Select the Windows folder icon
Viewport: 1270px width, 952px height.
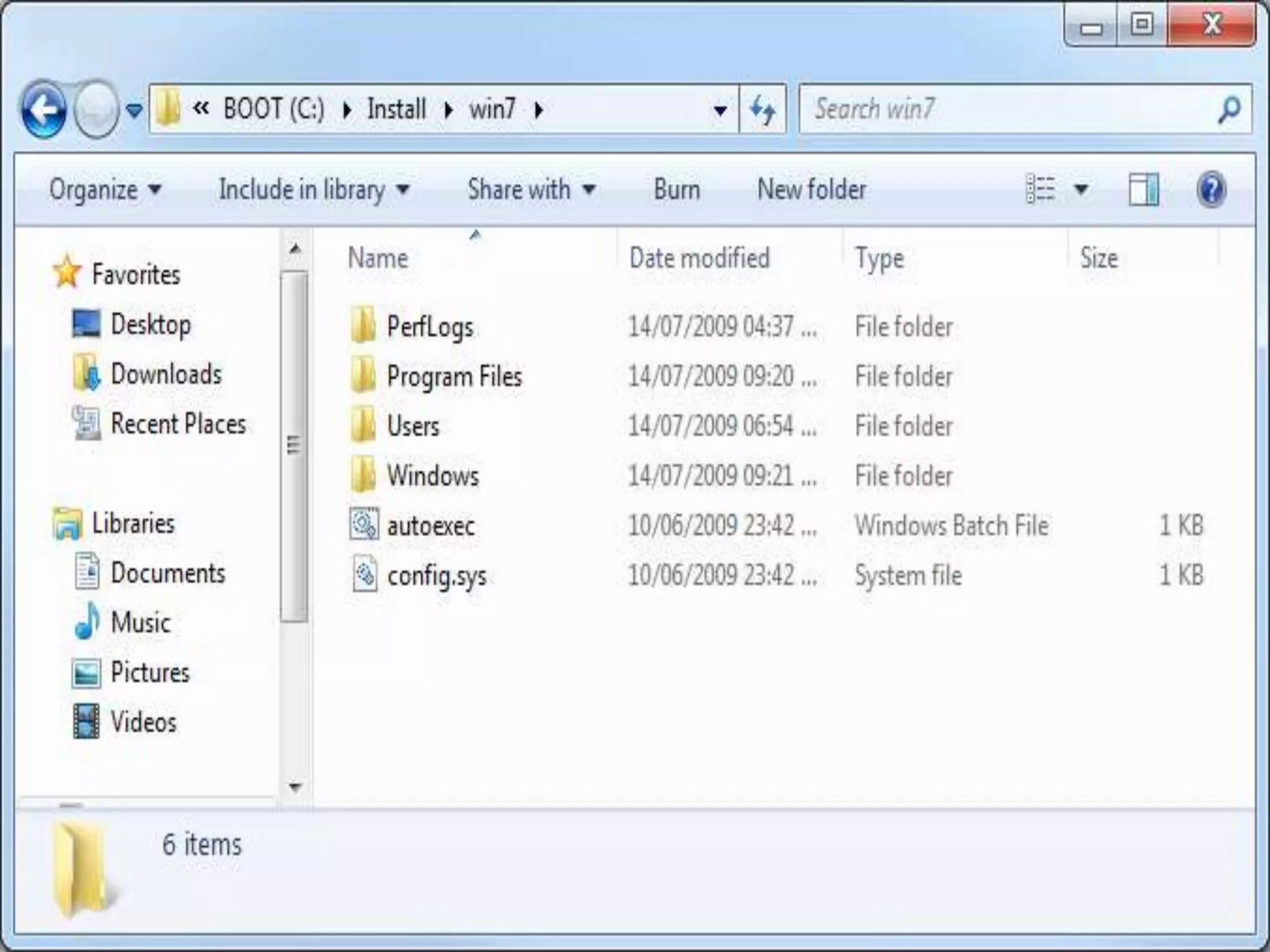(363, 474)
